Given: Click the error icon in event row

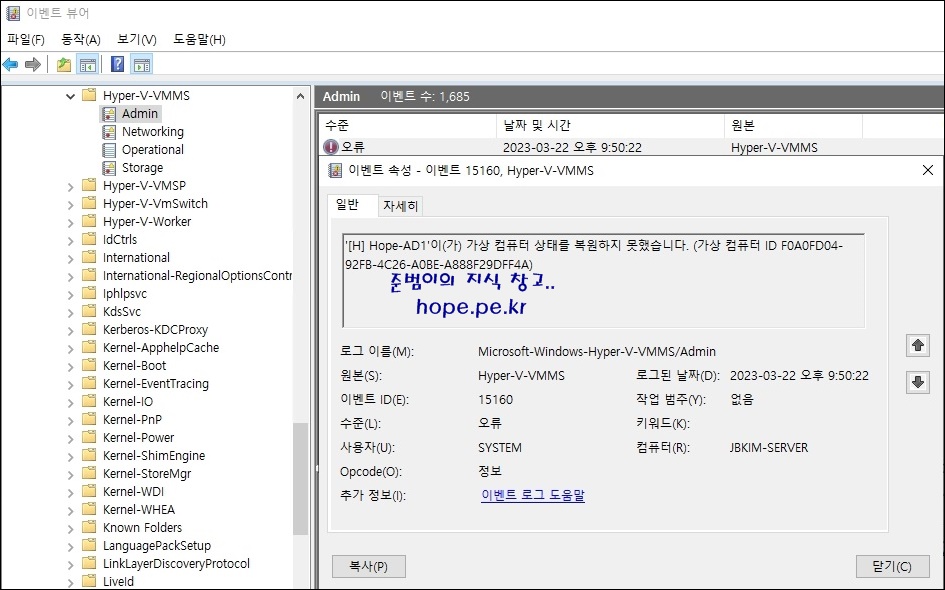Looking at the screenshot, I should pos(331,147).
